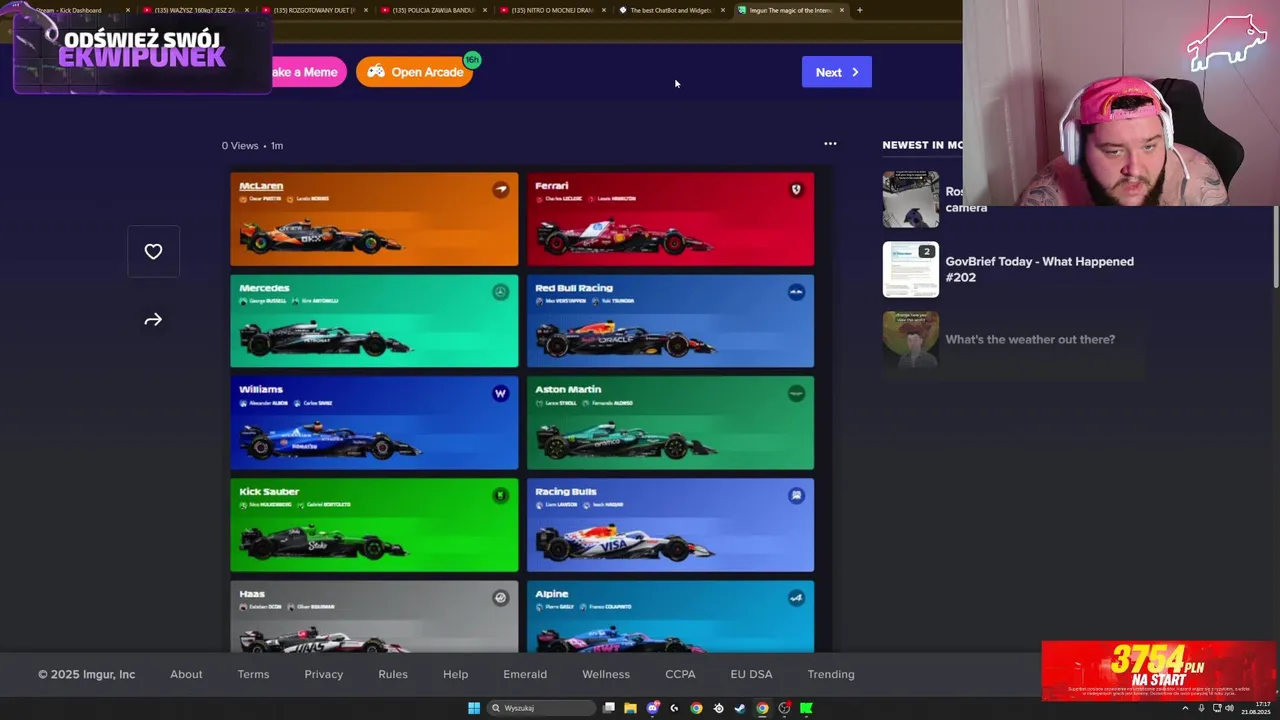Image resolution: width=1280 pixels, height=720 pixels.
Task: Click the Open Arcade button
Action: 415,72
